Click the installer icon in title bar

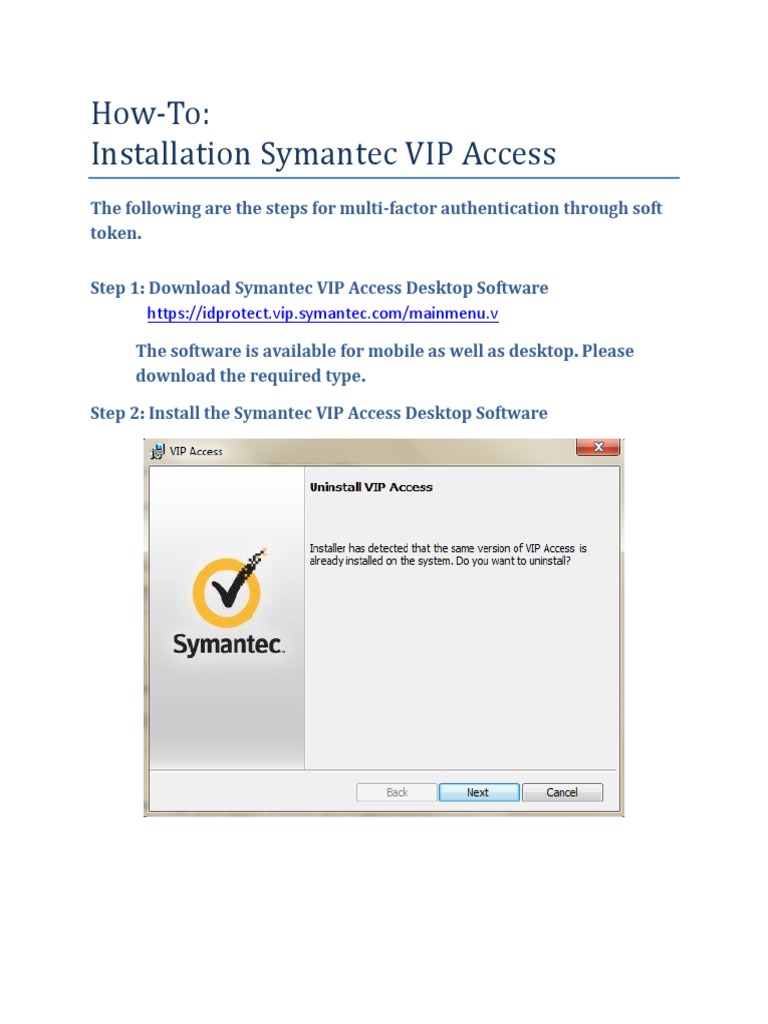click(x=157, y=451)
